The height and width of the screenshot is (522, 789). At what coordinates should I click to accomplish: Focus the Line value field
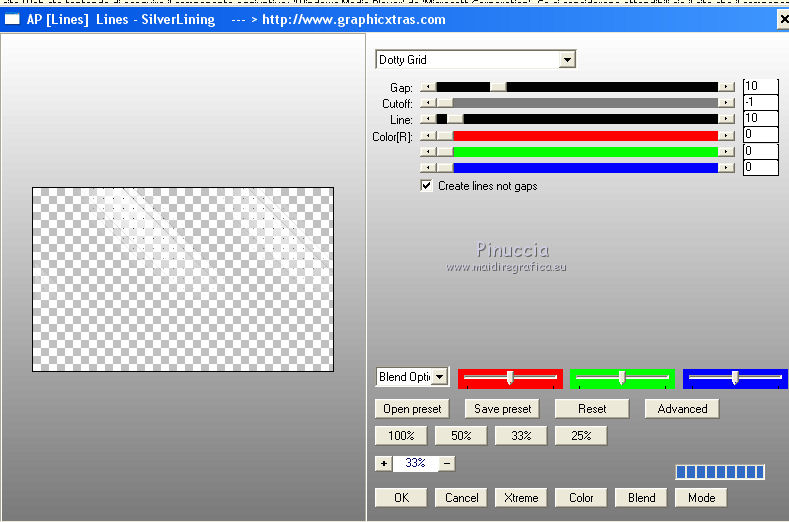[x=761, y=118]
